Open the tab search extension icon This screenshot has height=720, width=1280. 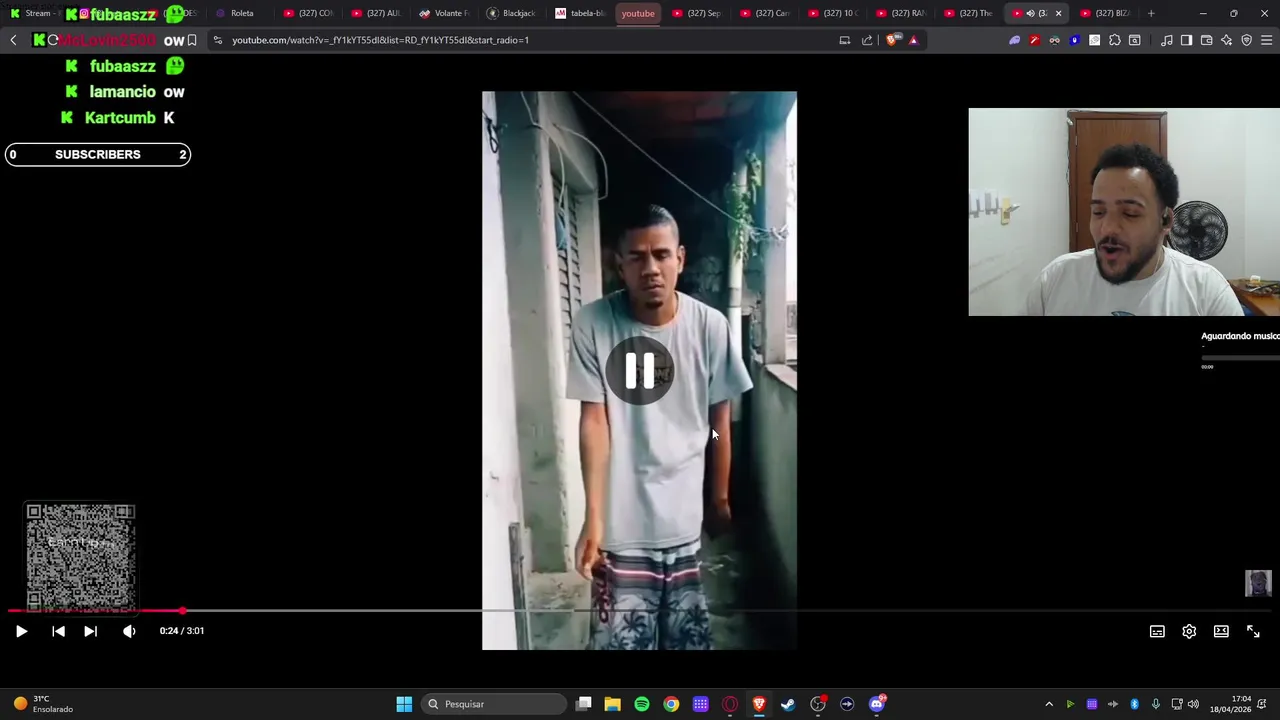pyautogui.click(x=1134, y=40)
